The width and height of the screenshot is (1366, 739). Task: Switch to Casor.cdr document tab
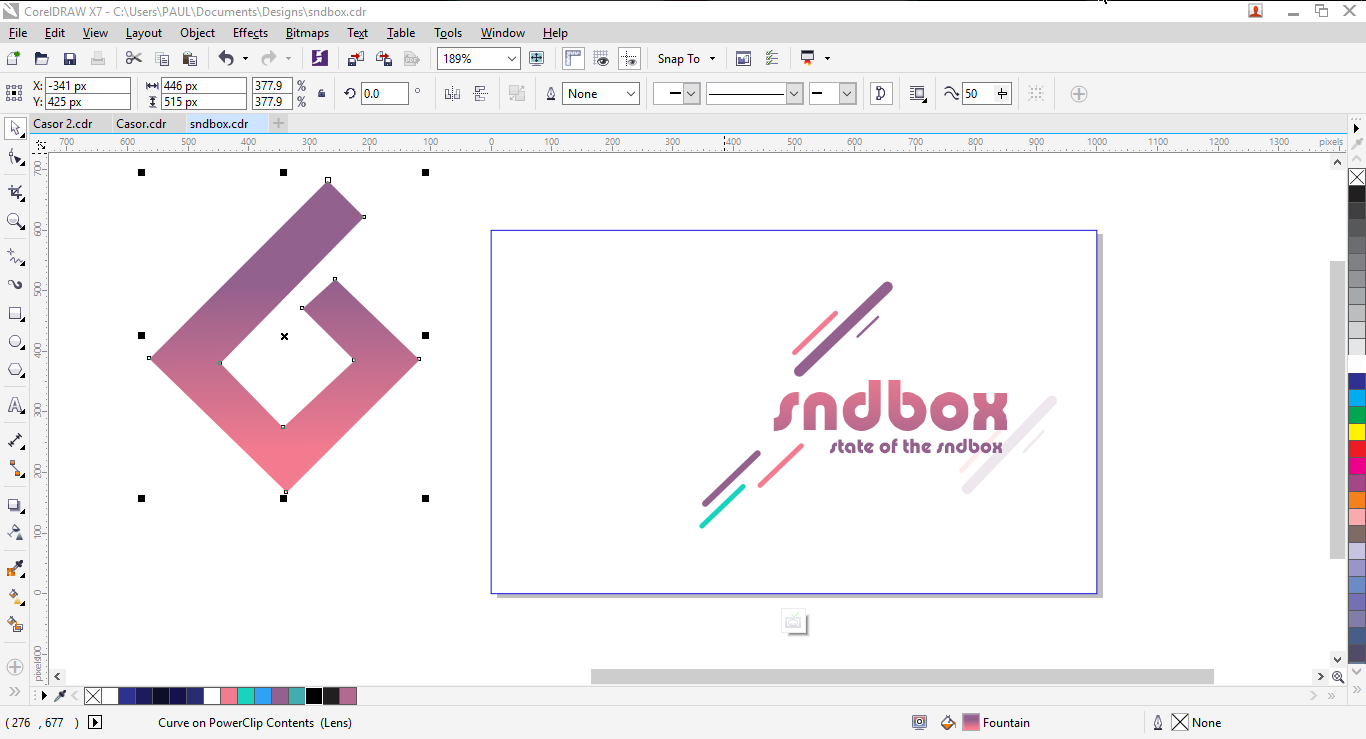(141, 124)
